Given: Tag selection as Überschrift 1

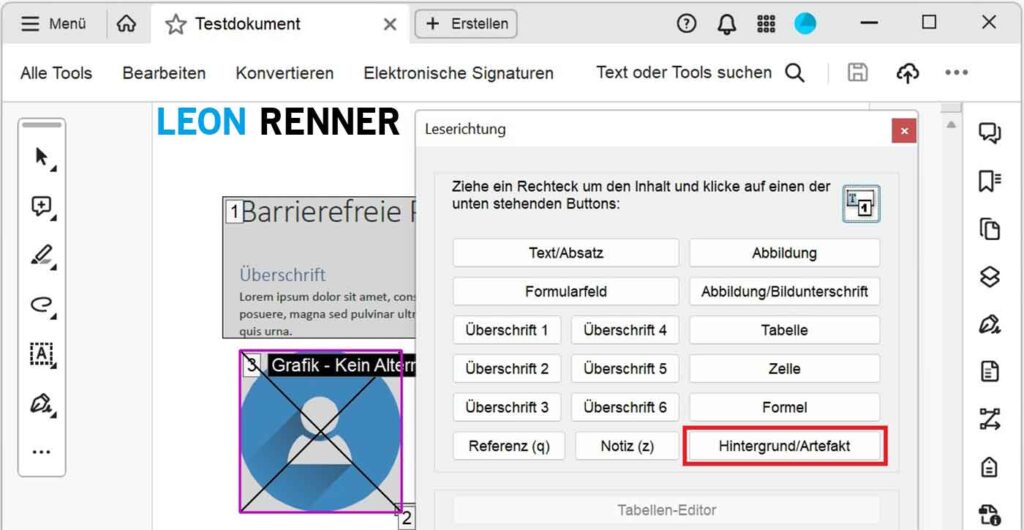Looking at the screenshot, I should [x=507, y=330].
